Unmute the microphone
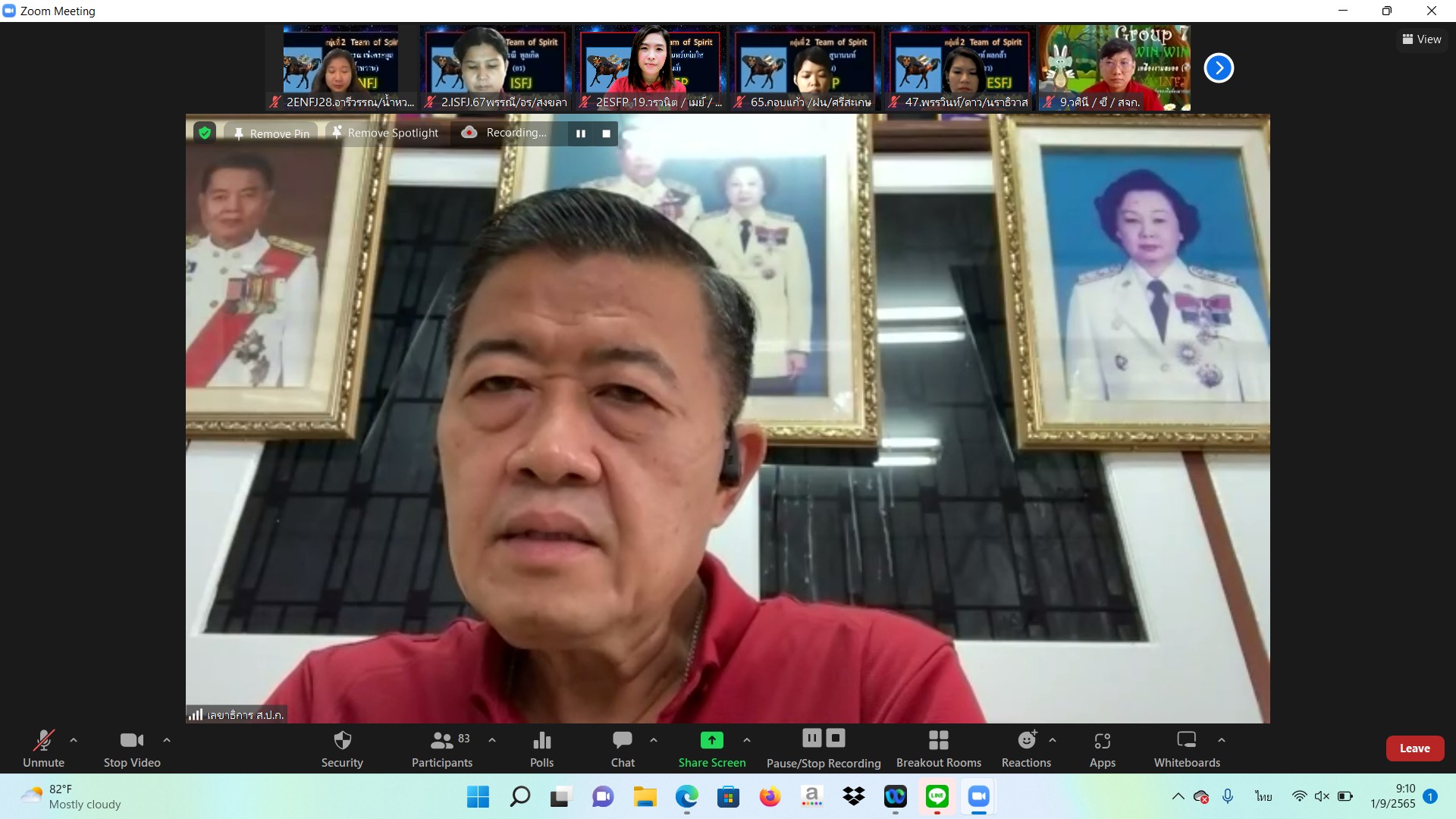Image resolution: width=1456 pixels, height=819 pixels. (43, 748)
